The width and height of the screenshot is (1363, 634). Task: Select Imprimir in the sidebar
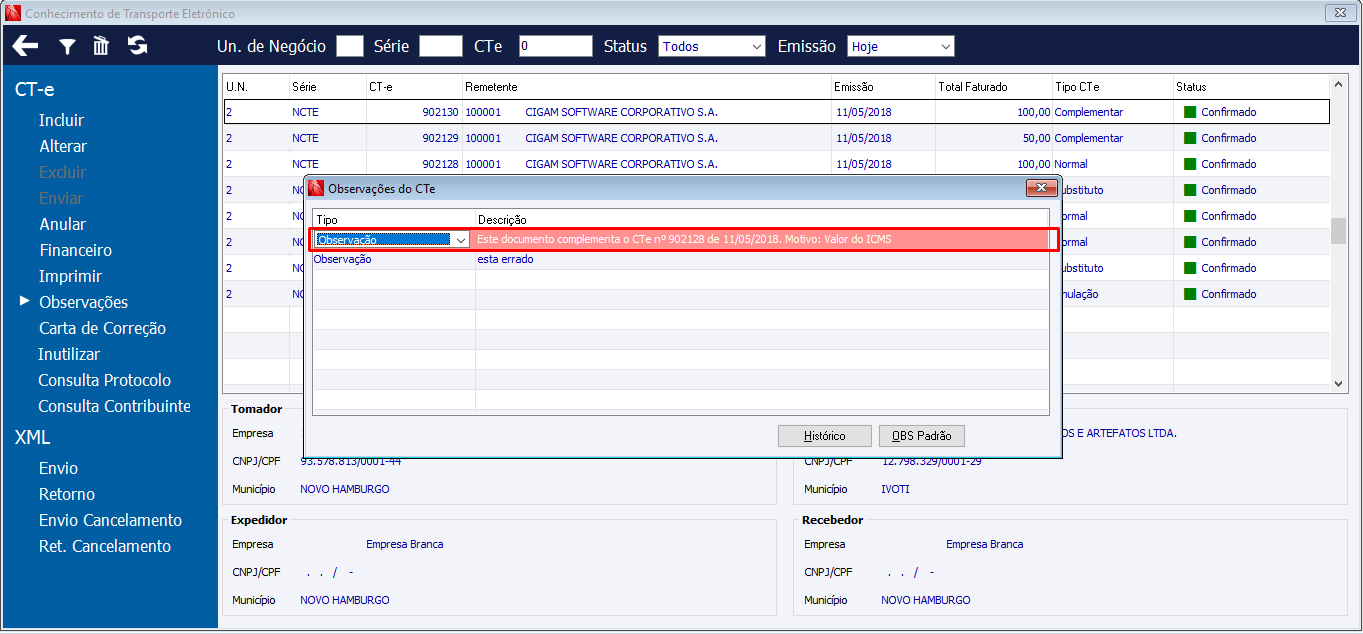70,276
